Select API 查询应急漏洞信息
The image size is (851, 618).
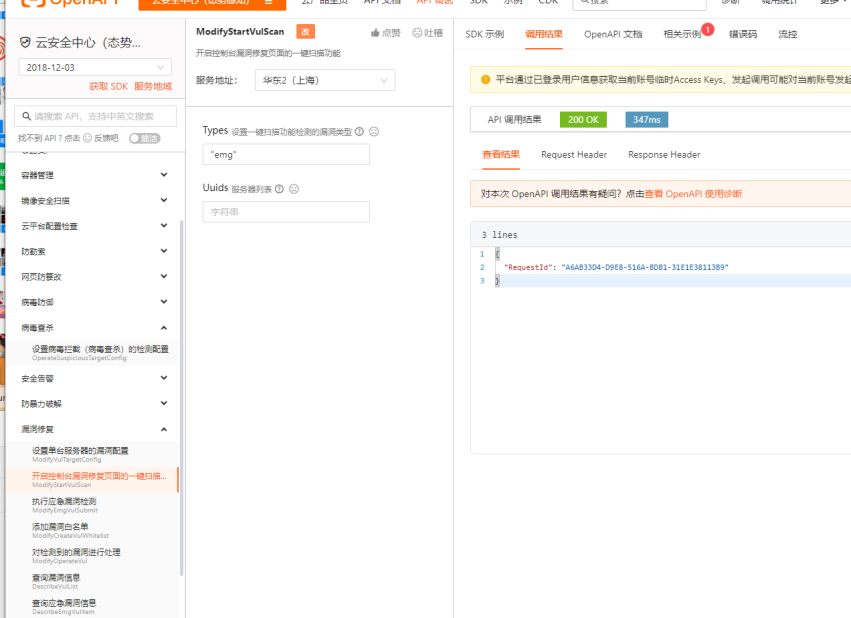[x=92, y=607]
